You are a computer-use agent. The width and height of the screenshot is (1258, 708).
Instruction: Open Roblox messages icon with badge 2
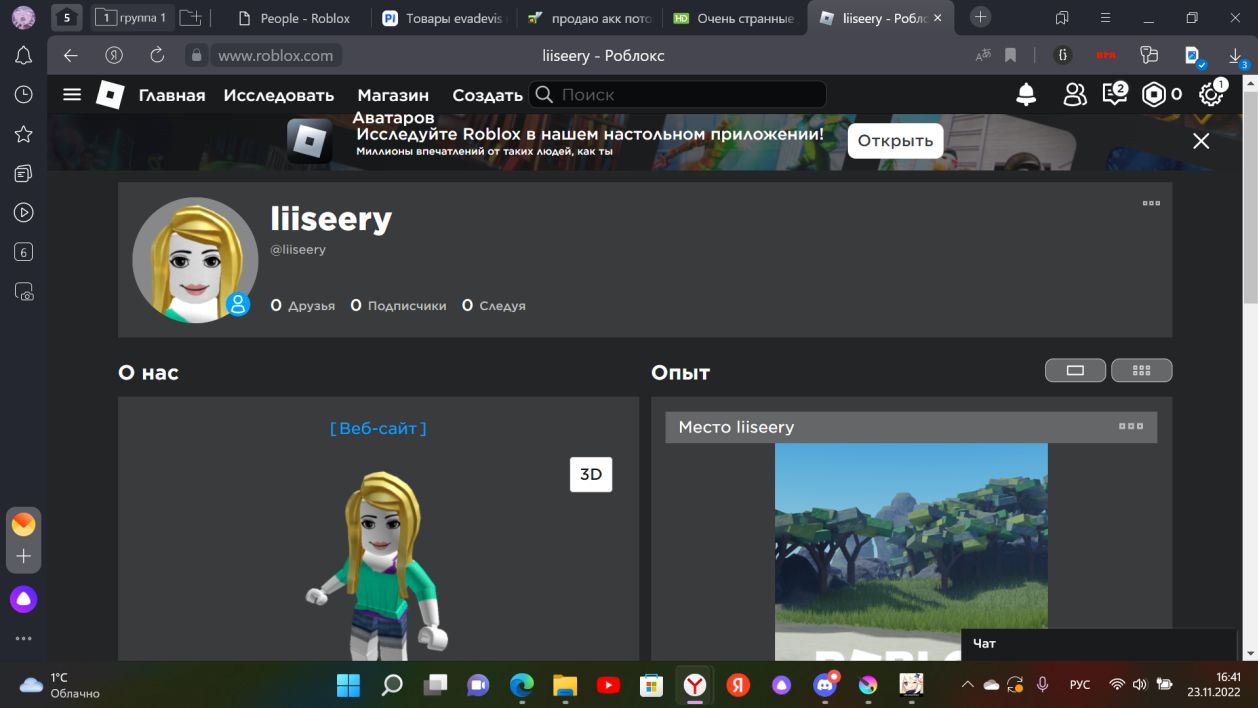(1114, 94)
